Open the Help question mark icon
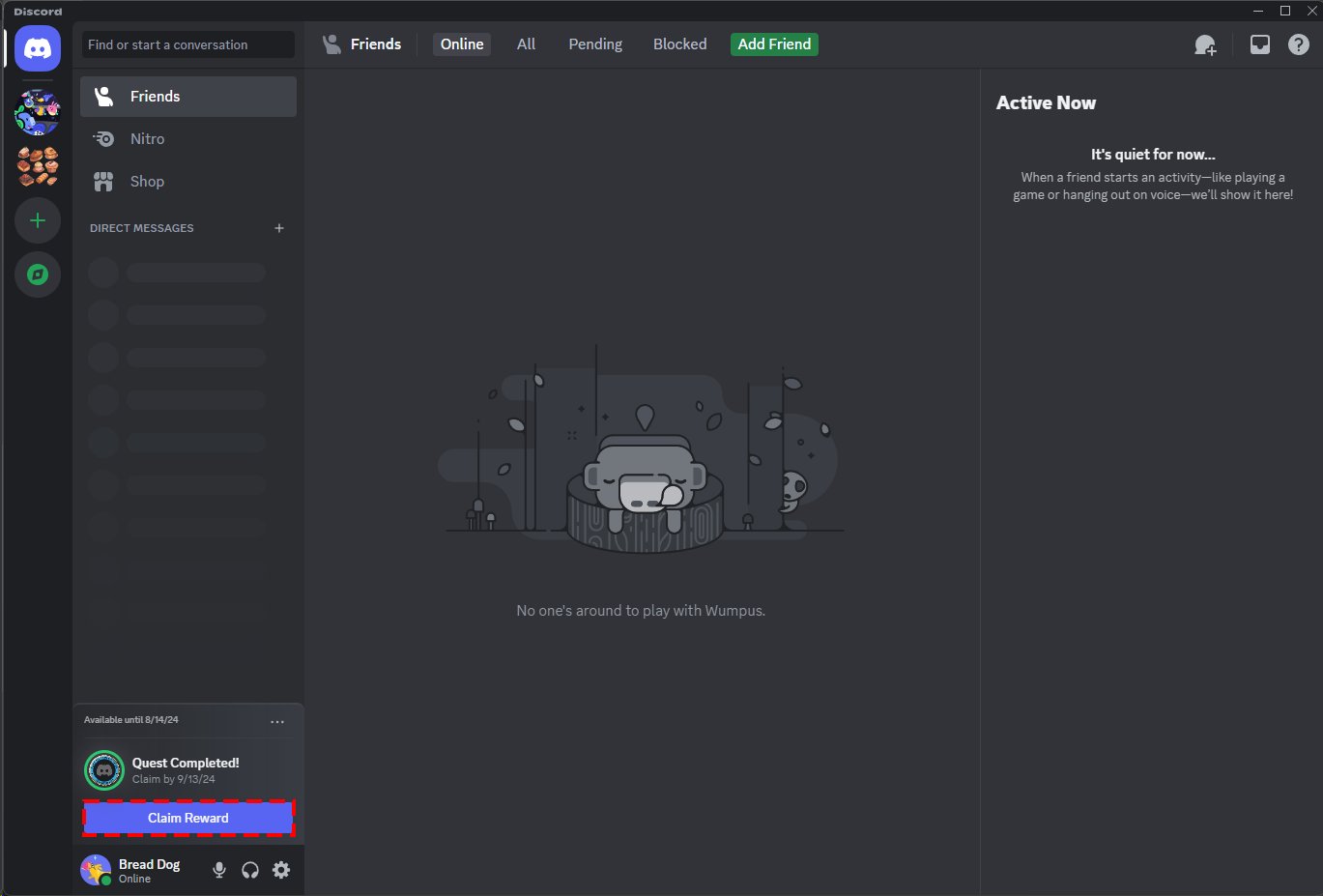The image size is (1323, 896). [x=1299, y=44]
